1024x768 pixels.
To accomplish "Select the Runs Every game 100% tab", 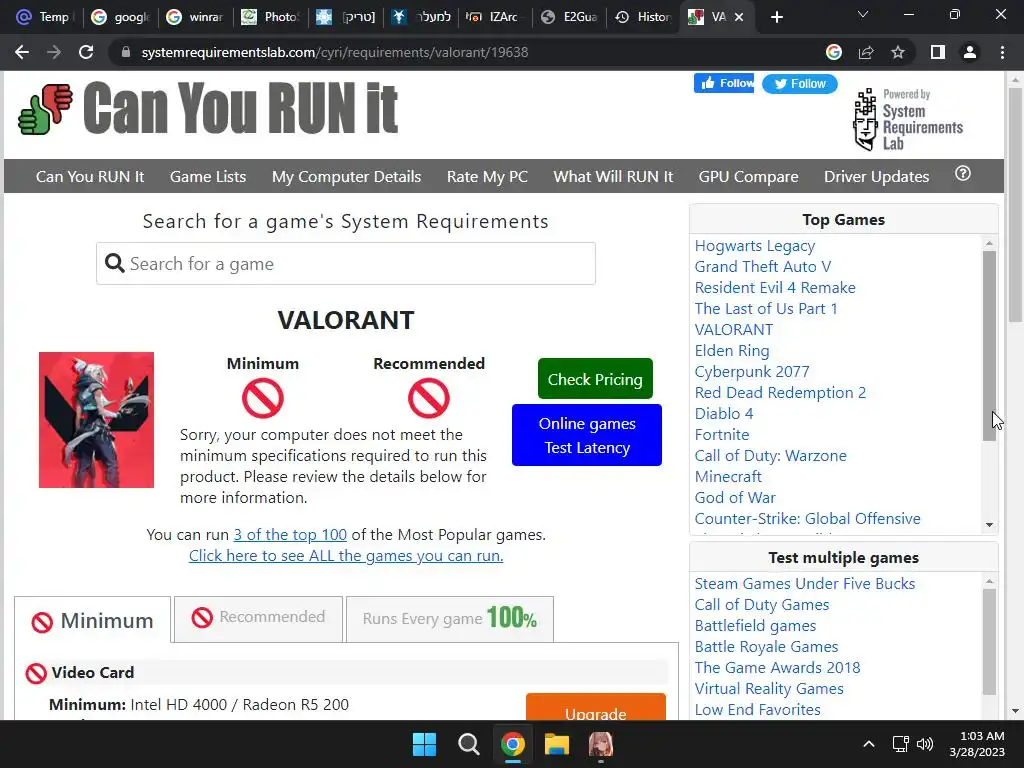I will [x=449, y=618].
